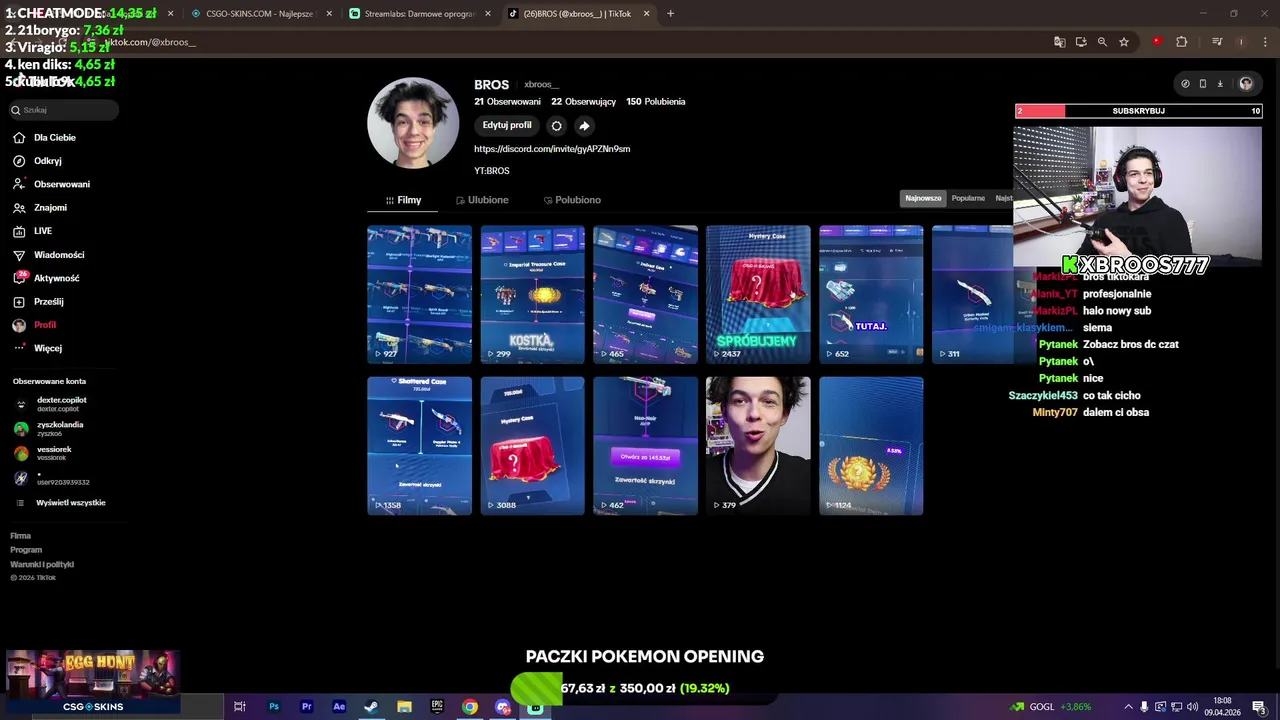
Task: Click the TikTok coins icon top right
Action: point(1185,84)
